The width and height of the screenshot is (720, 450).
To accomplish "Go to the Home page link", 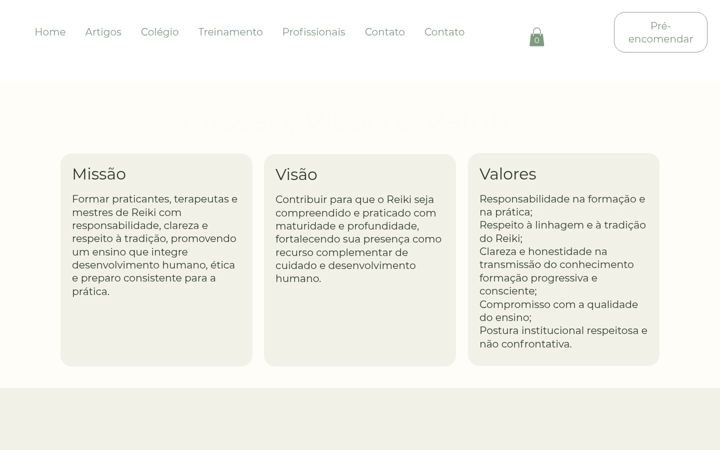I will tap(50, 32).
